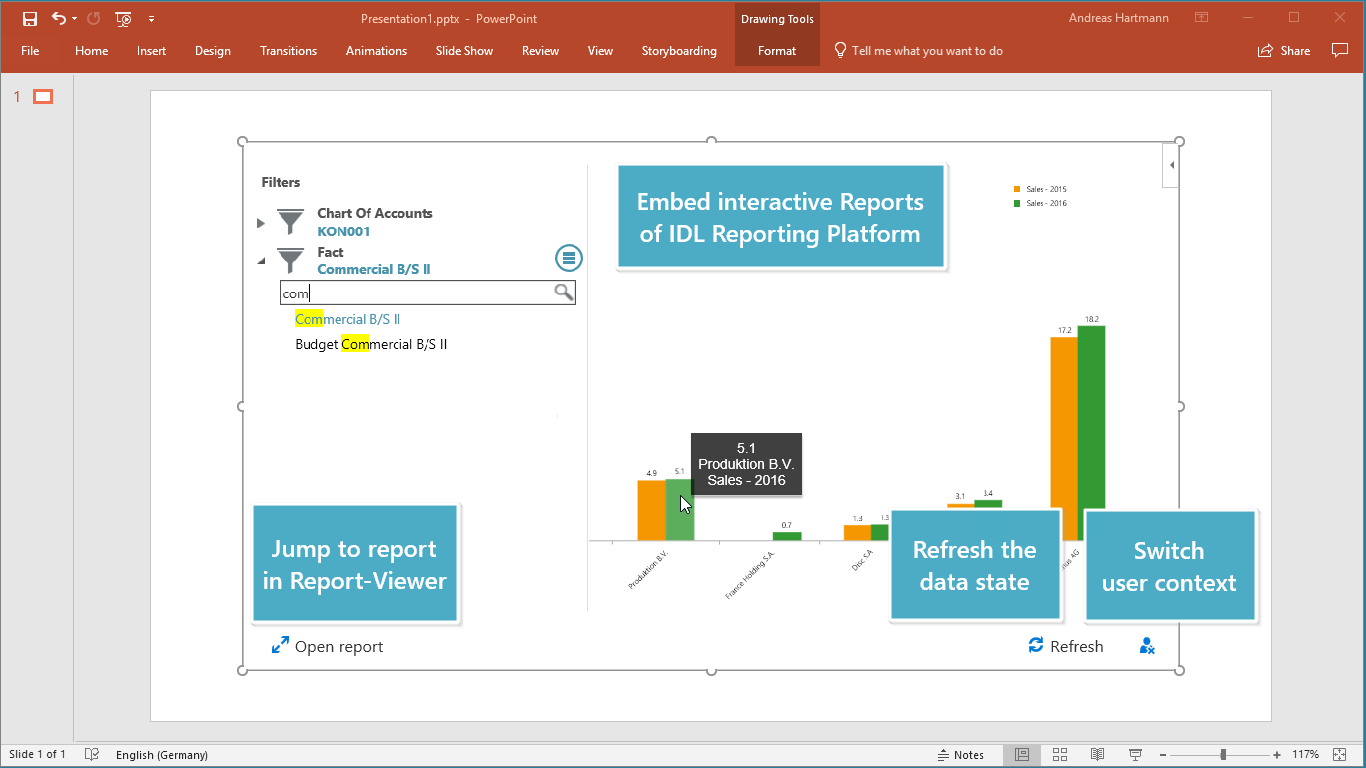
Task: Go to the Transitions tab
Action: click(x=288, y=51)
